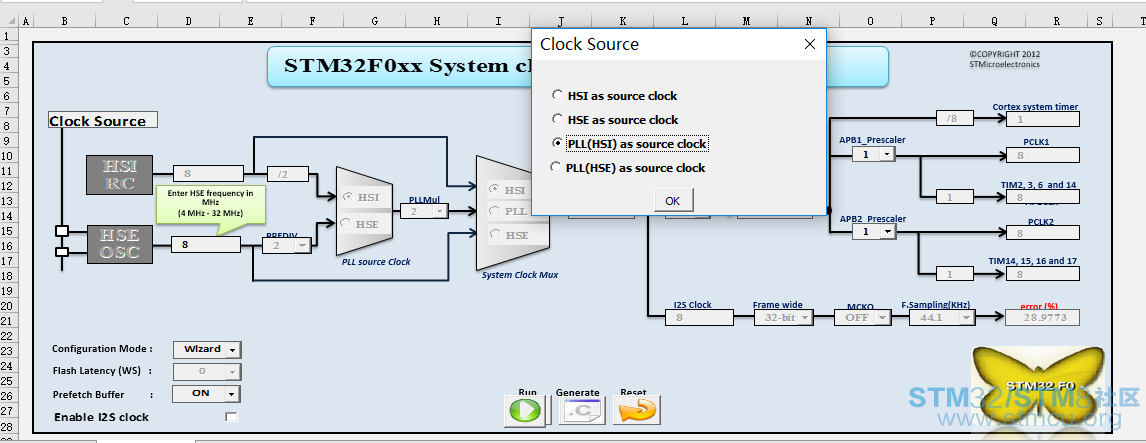Click the Cortex system timer value field

pyautogui.click(x=1044, y=119)
